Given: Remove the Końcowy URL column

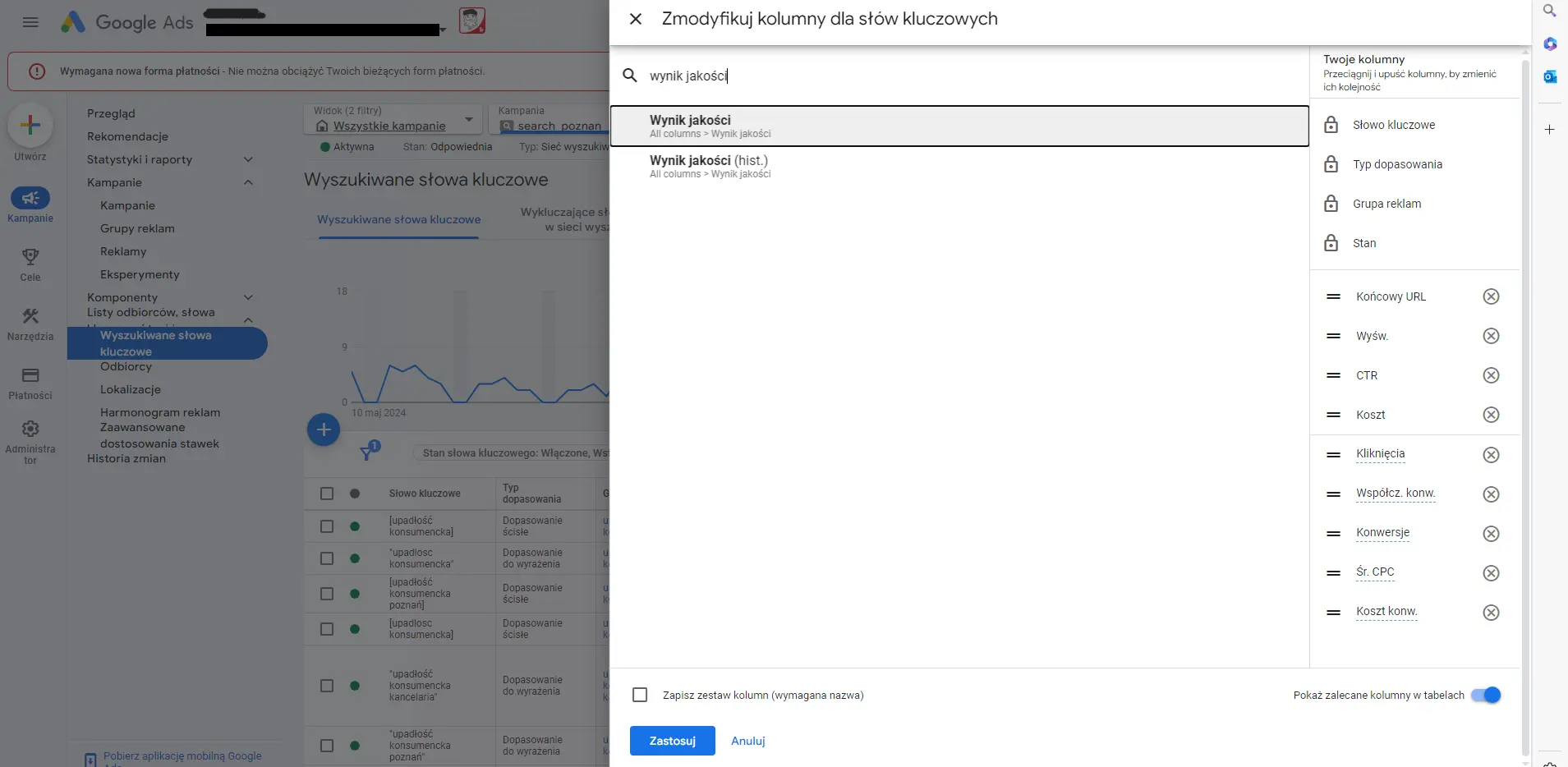Looking at the screenshot, I should tap(1491, 296).
